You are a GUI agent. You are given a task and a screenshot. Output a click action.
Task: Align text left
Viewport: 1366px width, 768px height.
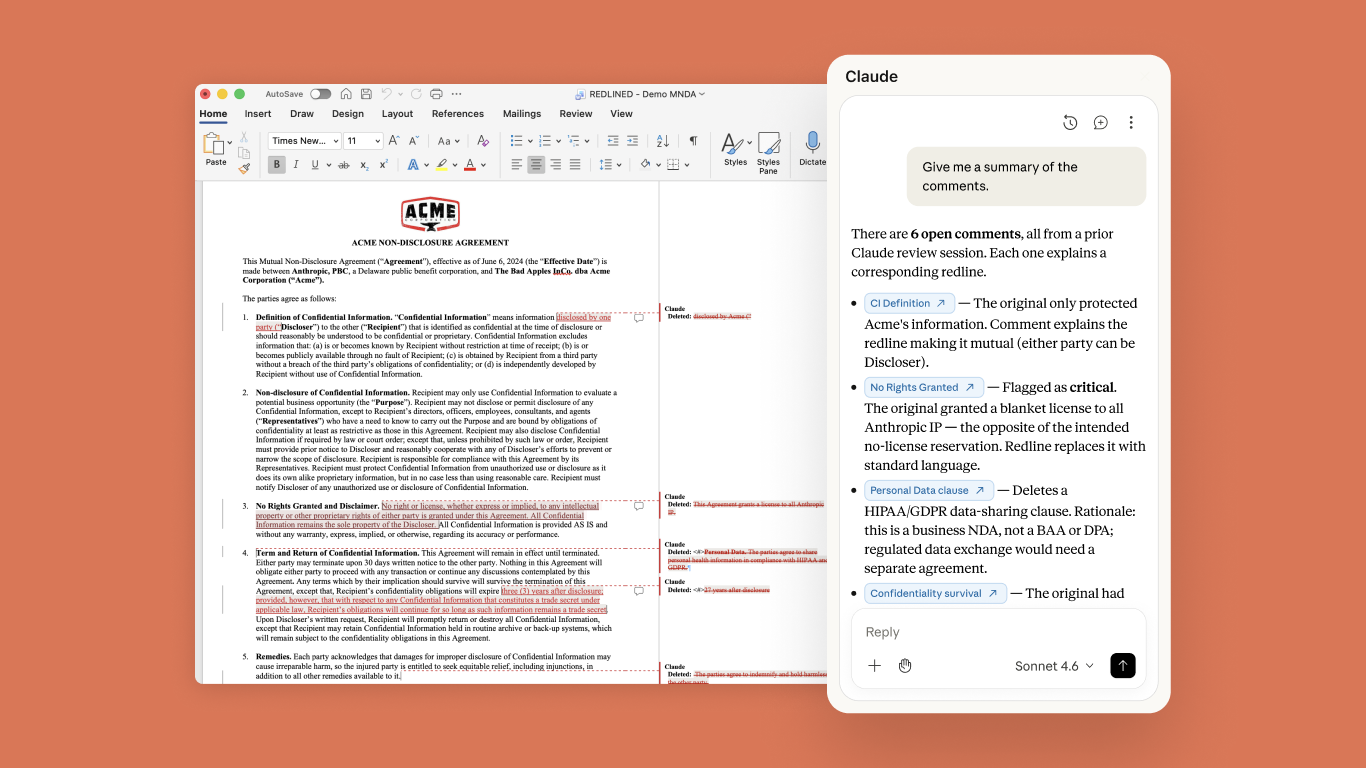click(x=517, y=165)
